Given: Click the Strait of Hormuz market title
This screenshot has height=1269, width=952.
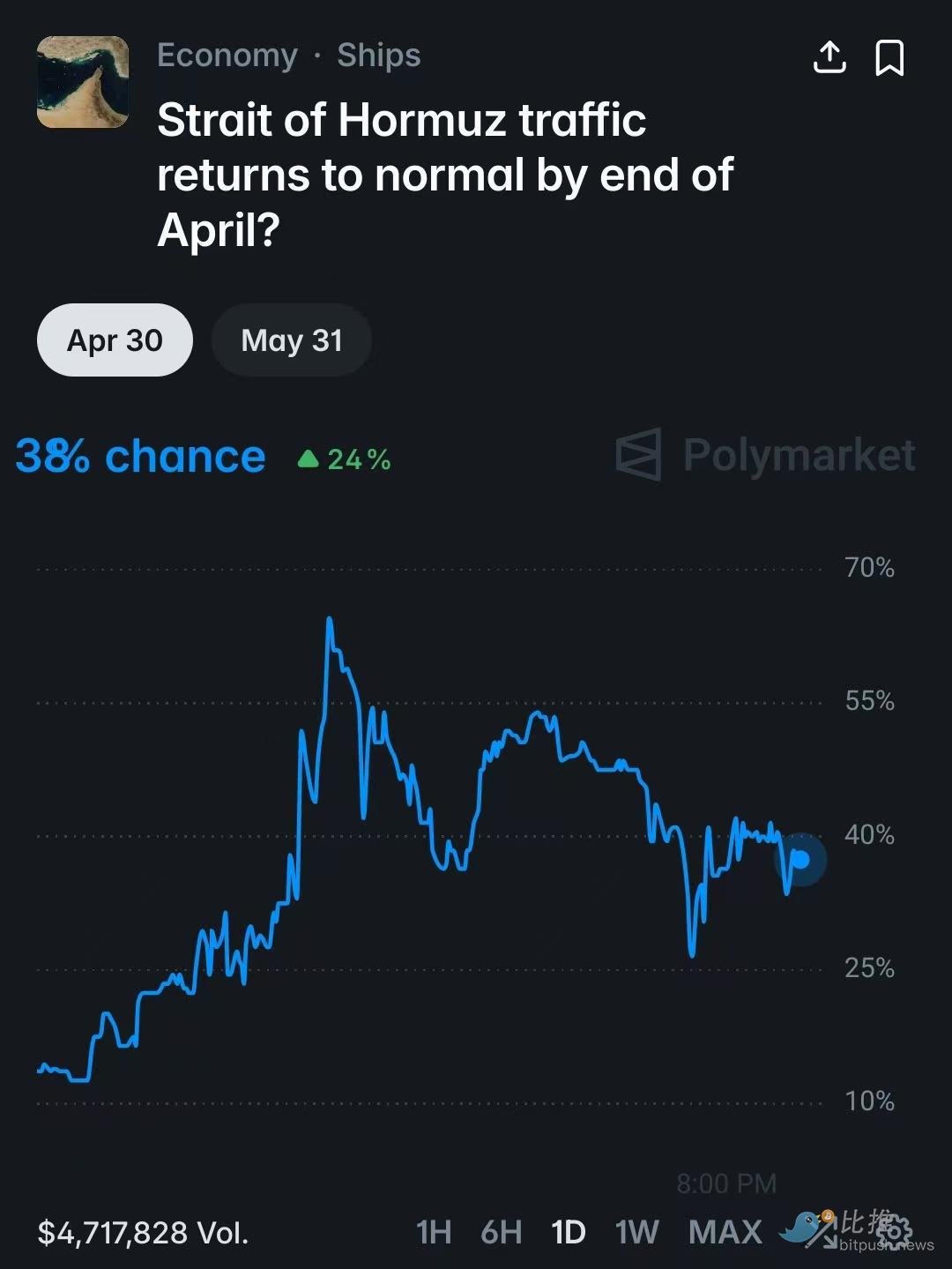Looking at the screenshot, I should (445, 175).
